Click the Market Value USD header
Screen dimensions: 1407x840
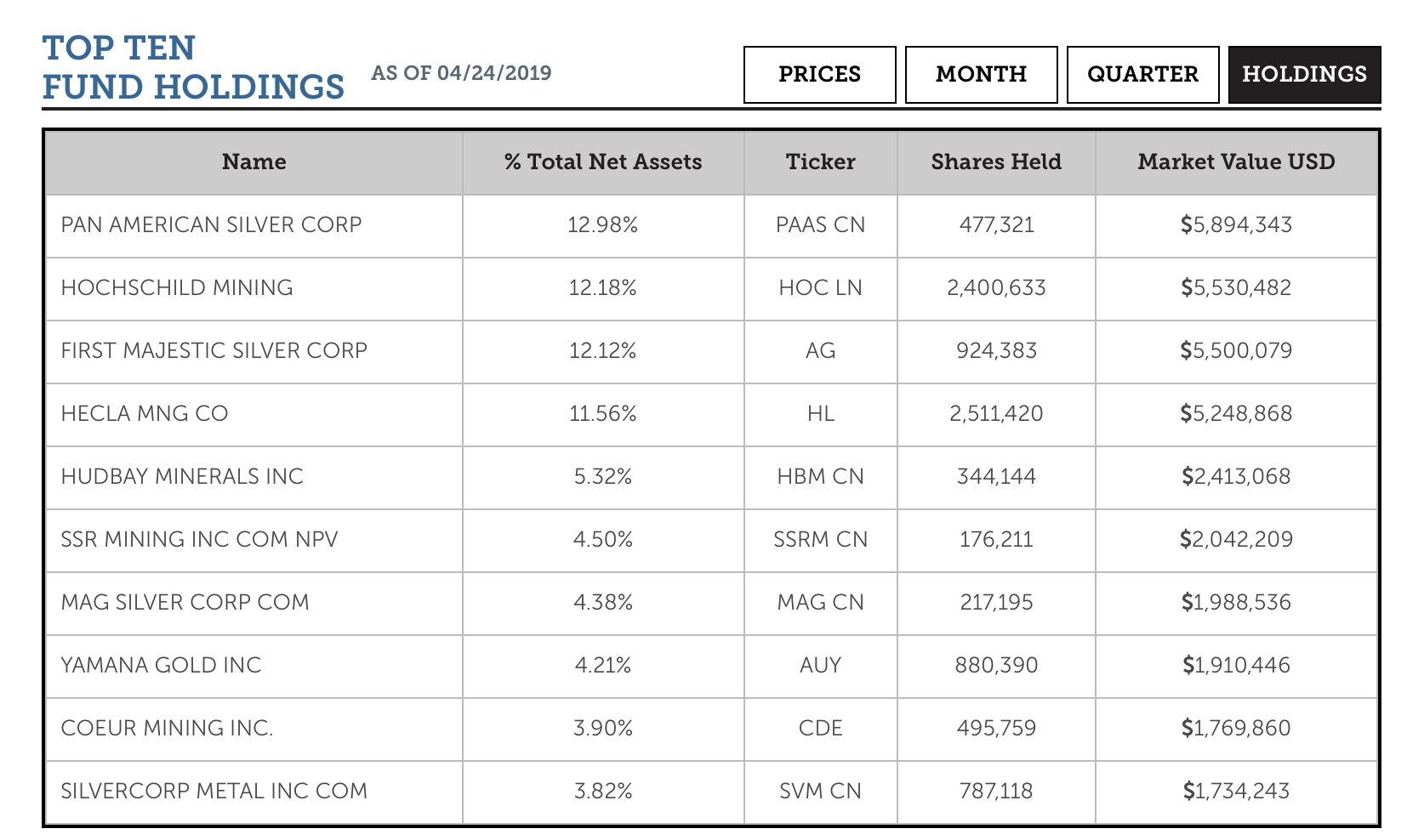click(x=1236, y=162)
